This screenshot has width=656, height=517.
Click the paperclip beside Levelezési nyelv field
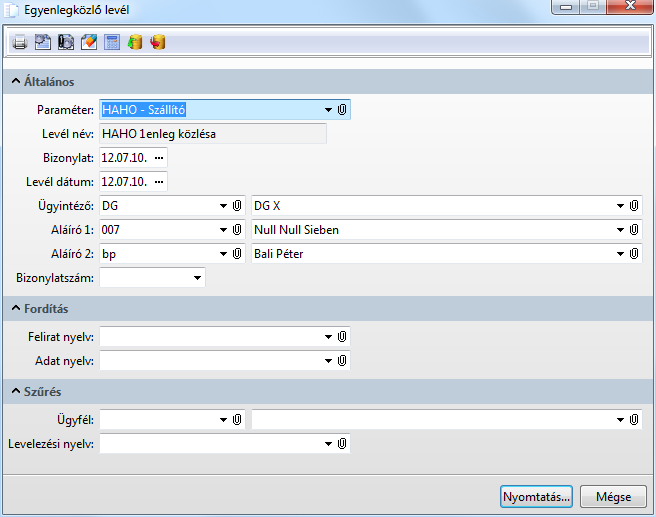point(342,443)
